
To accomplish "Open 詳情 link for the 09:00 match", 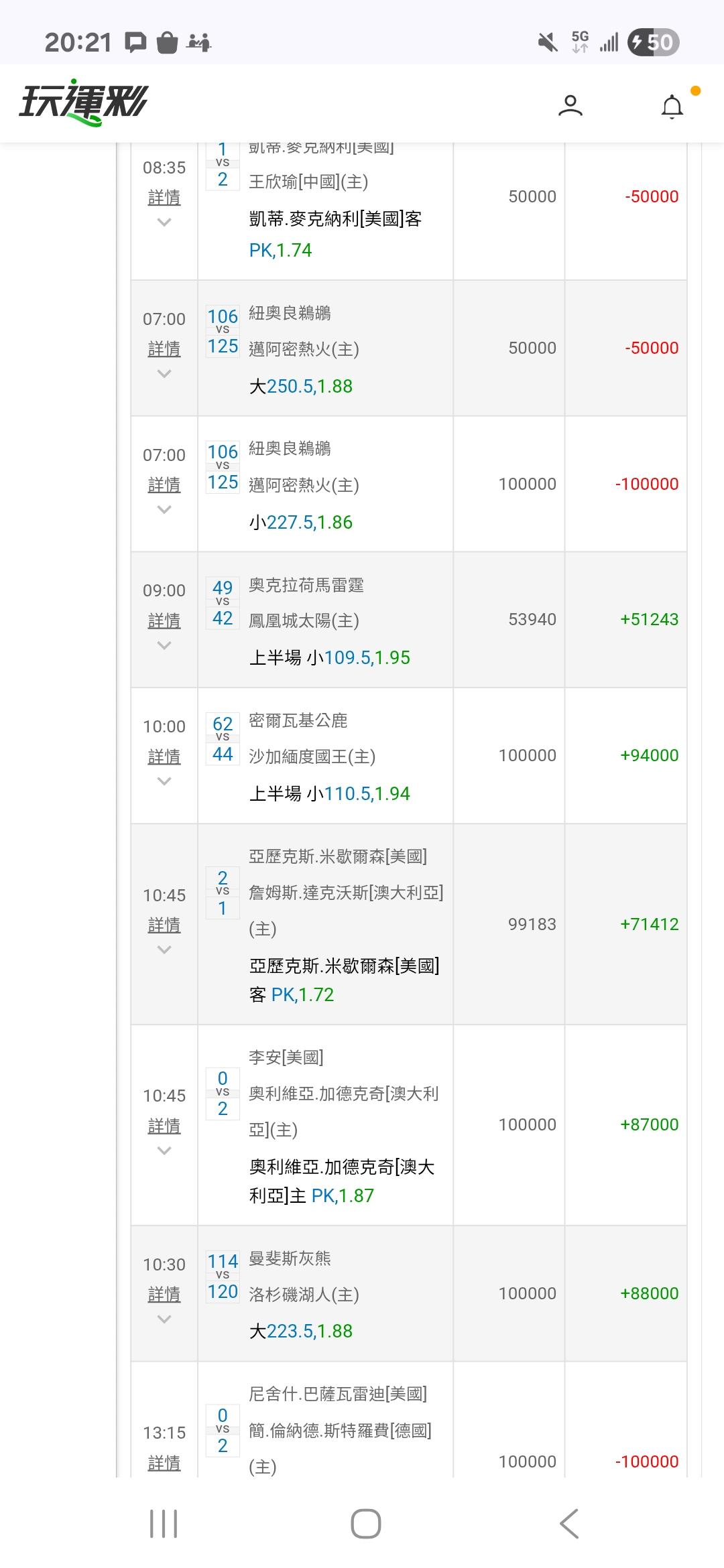I will pyautogui.click(x=164, y=620).
